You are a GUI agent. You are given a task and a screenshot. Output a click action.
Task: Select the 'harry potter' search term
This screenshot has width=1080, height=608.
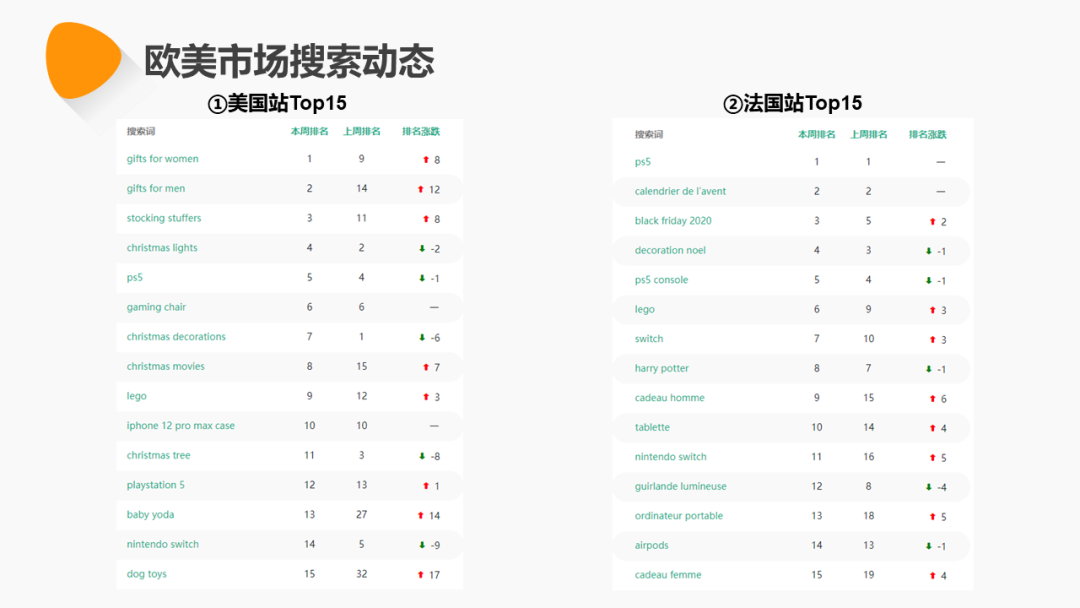[662, 368]
